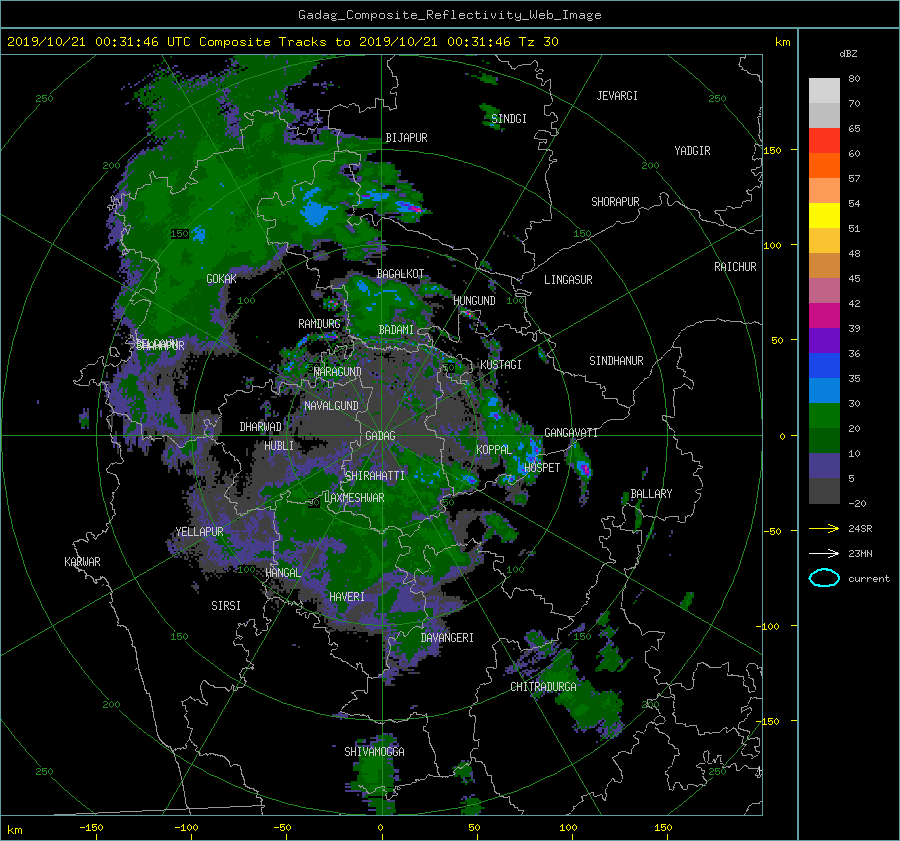Click the RAICHUR city label

pyautogui.click(x=735, y=267)
